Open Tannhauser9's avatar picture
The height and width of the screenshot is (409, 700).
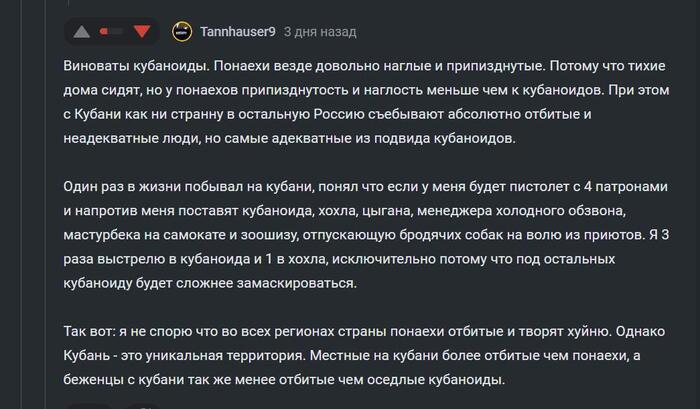pos(182,32)
